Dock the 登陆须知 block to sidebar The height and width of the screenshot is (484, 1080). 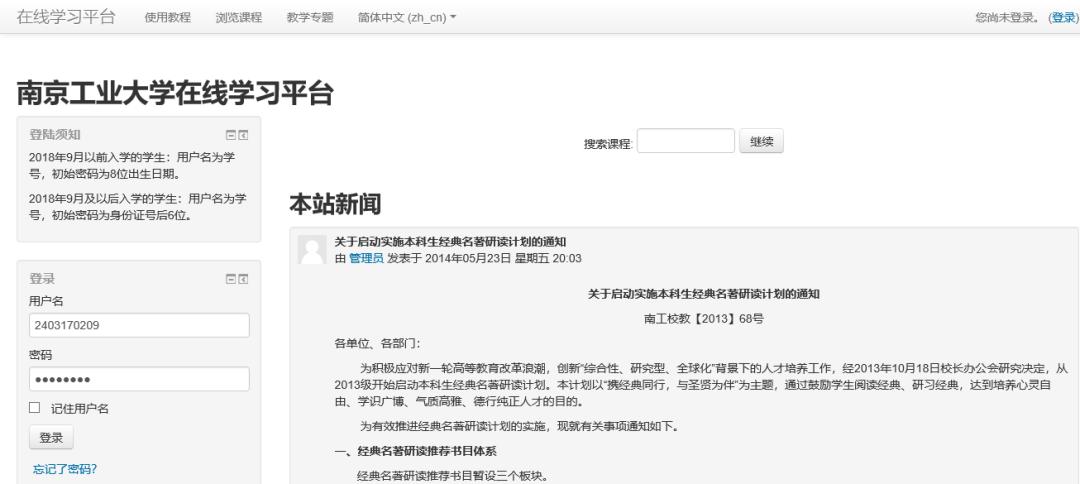point(243,135)
